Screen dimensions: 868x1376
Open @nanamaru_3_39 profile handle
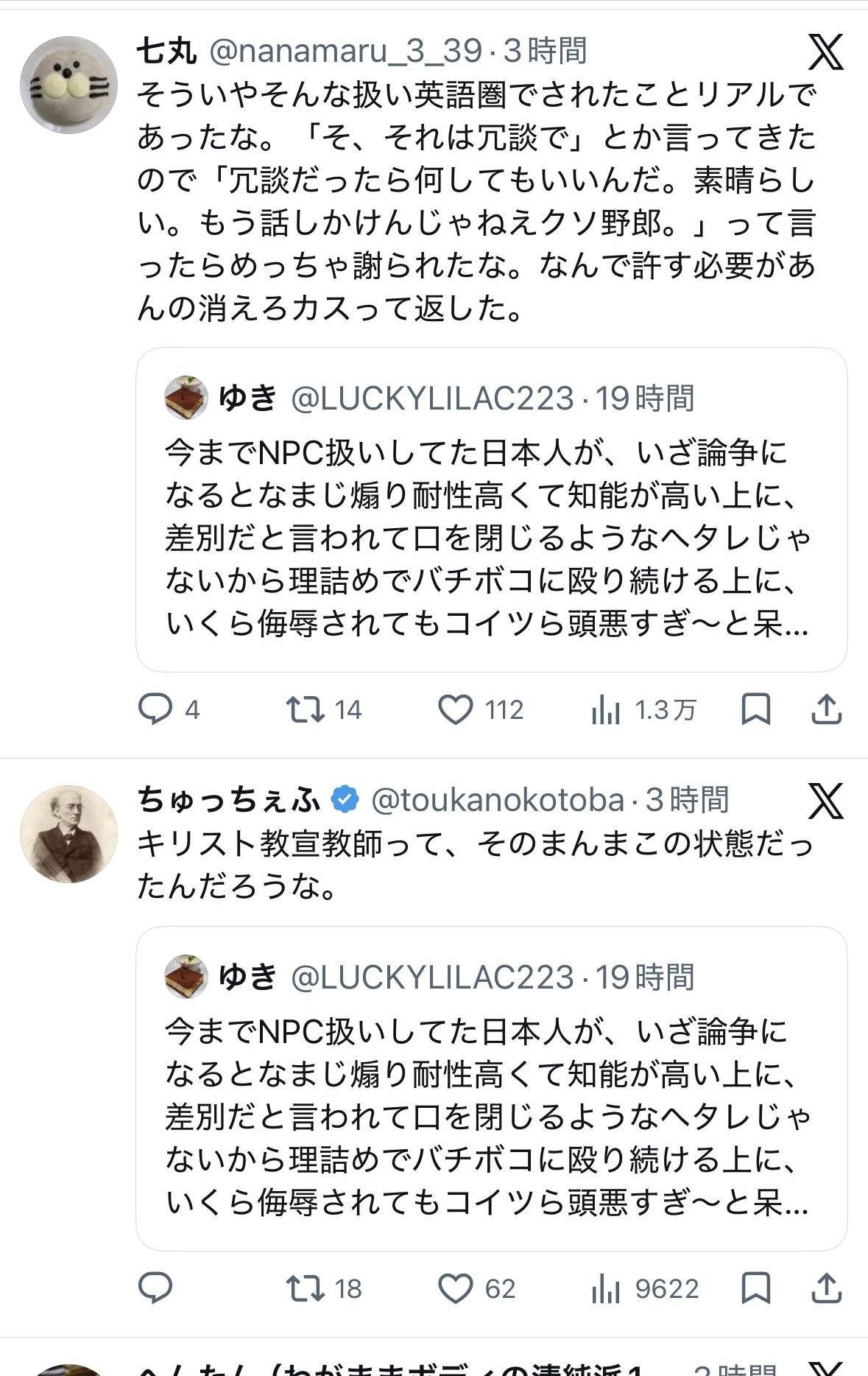click(x=345, y=52)
